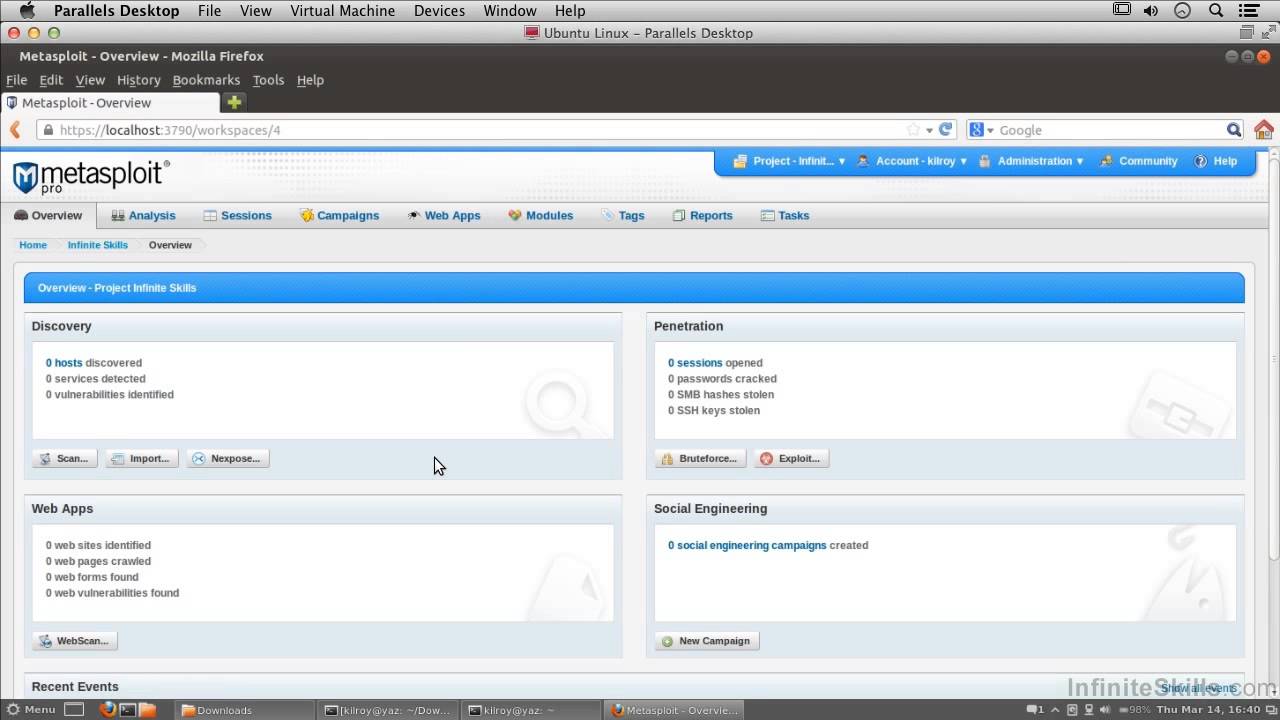
Task: Click the search magnifier in Google box
Action: click(1234, 130)
